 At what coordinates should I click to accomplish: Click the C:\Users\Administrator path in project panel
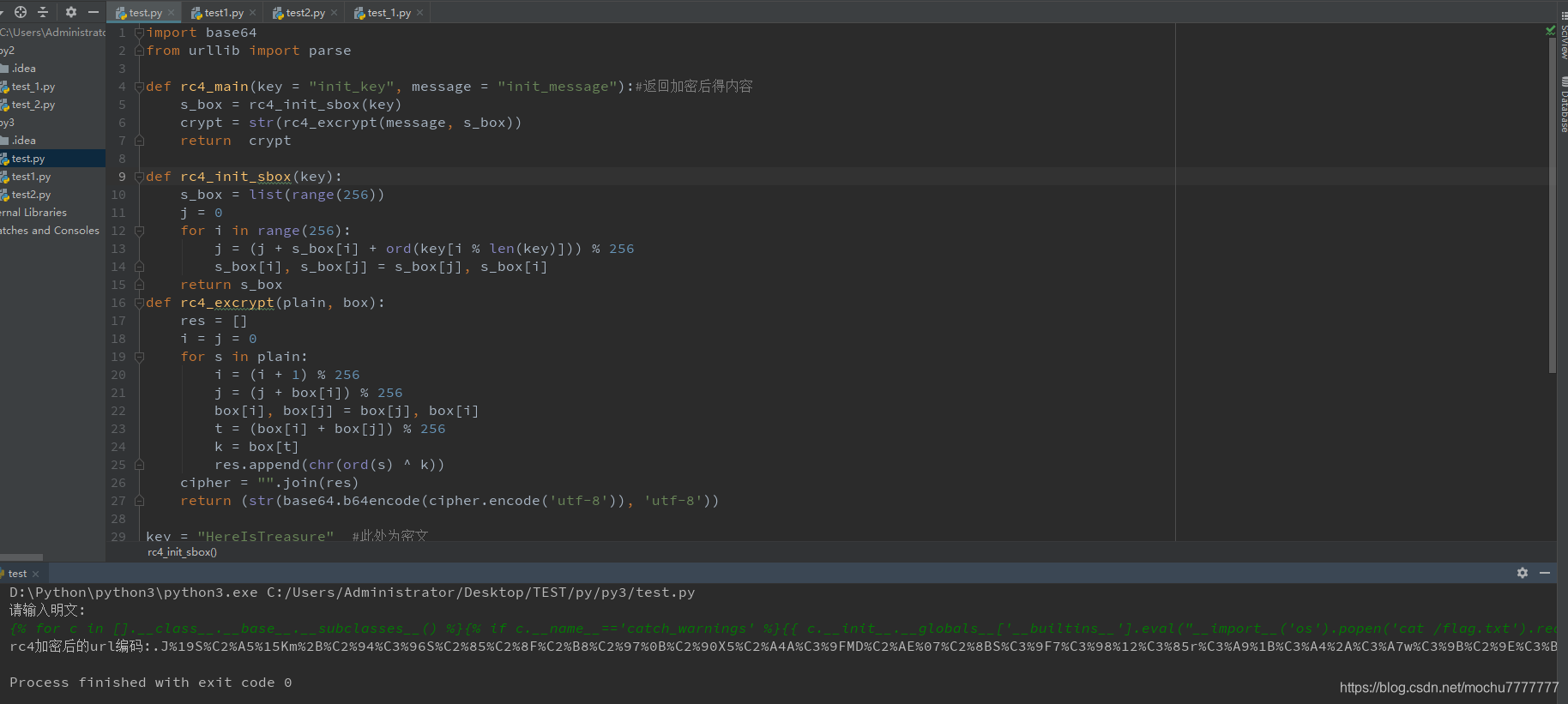click(52, 33)
